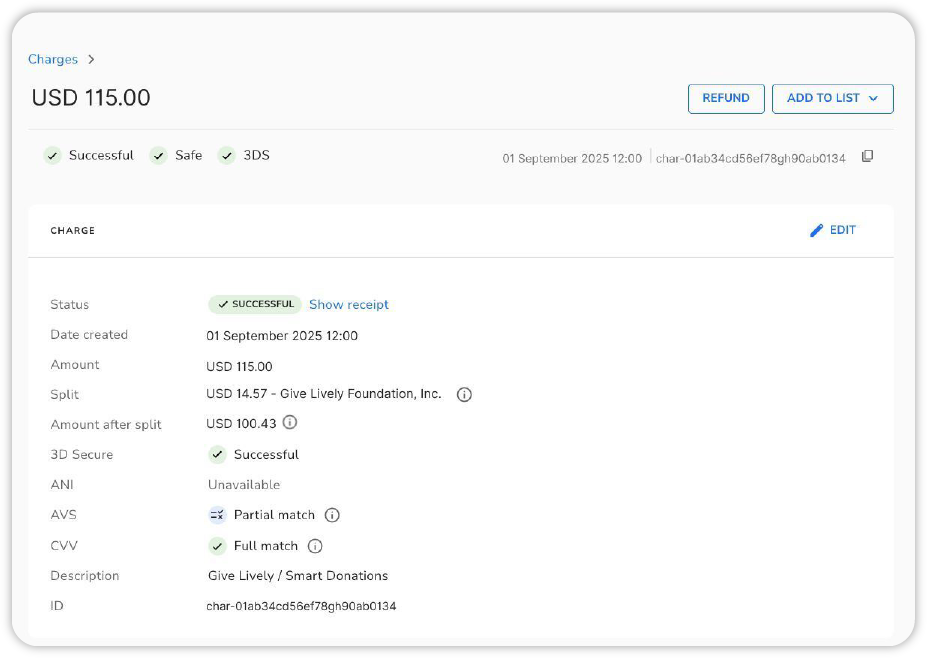Click the SUCCESSFUL status badge
Screen dimensions: 927x658
tap(254, 304)
